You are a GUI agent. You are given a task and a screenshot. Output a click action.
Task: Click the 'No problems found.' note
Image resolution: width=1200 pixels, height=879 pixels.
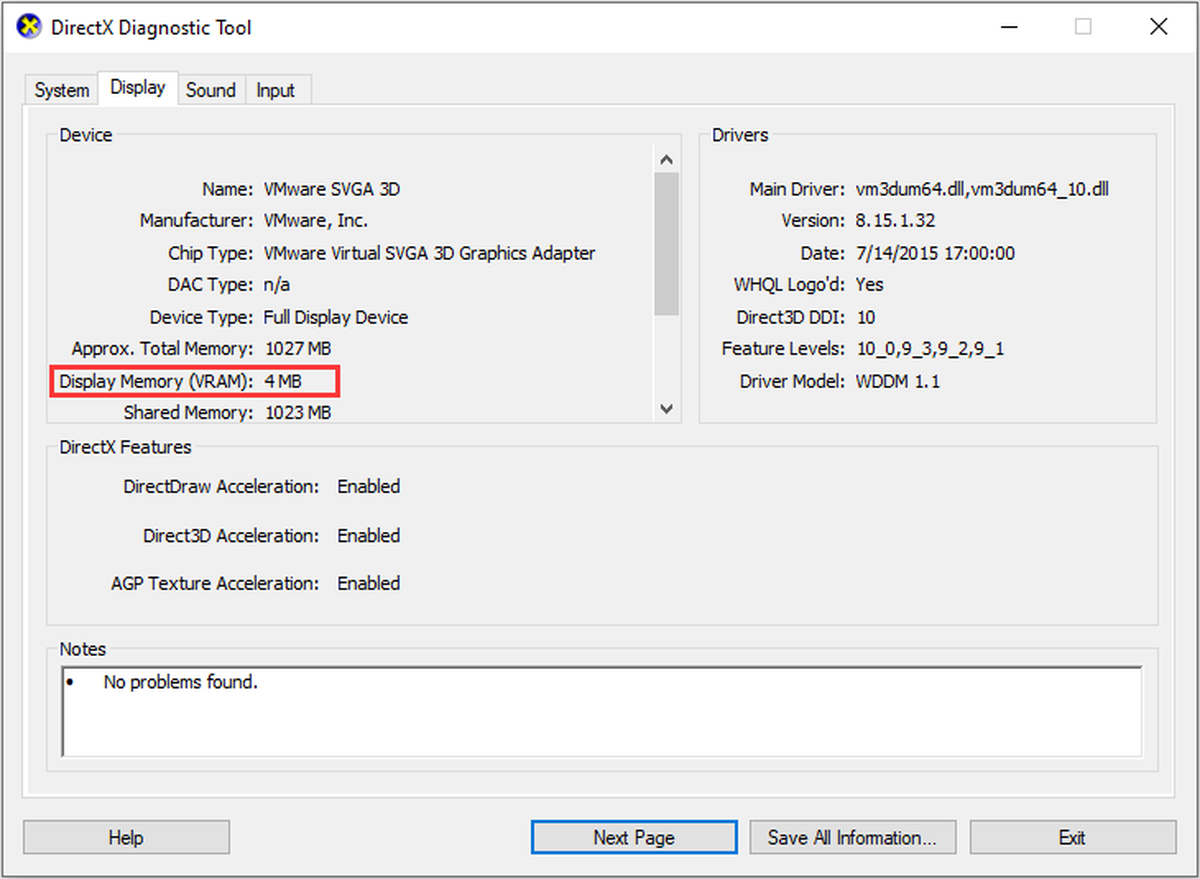coord(181,683)
